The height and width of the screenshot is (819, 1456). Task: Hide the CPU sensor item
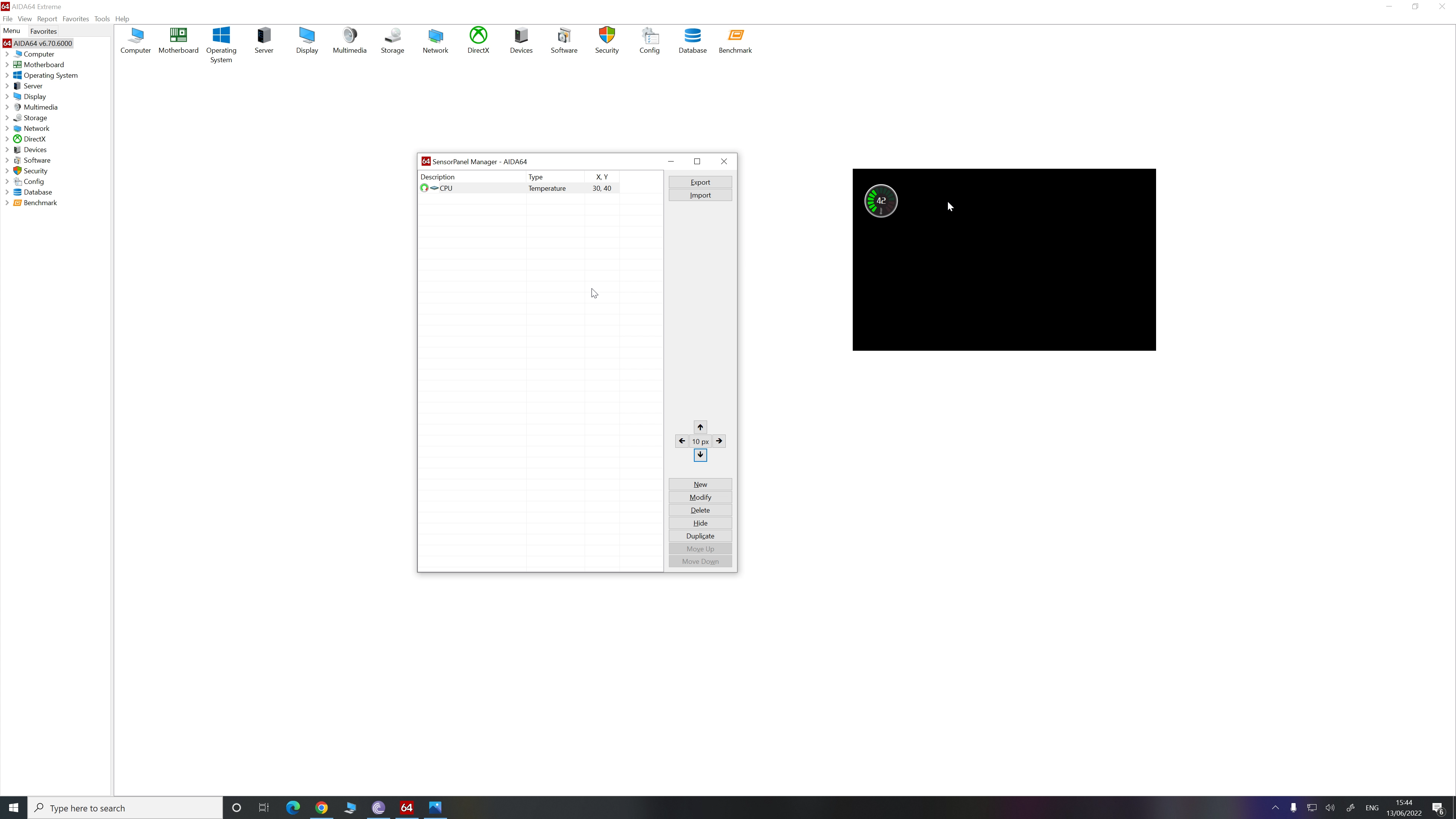click(700, 523)
